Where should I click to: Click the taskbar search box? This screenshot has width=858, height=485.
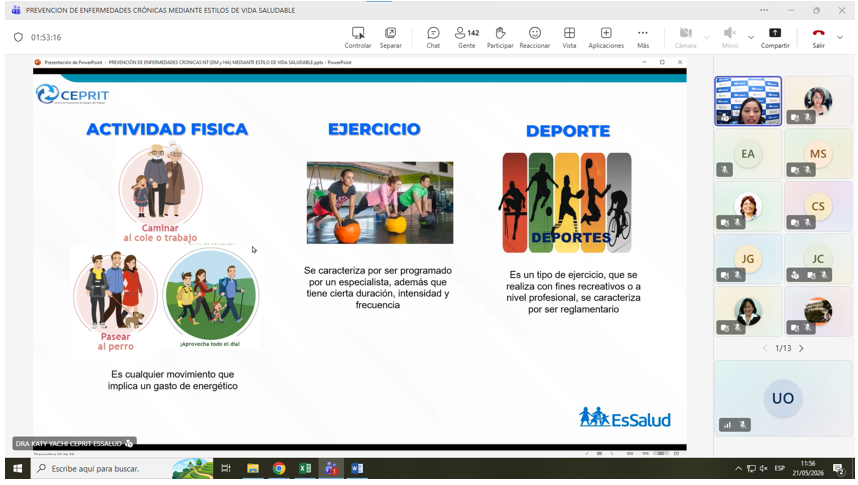[121, 469]
